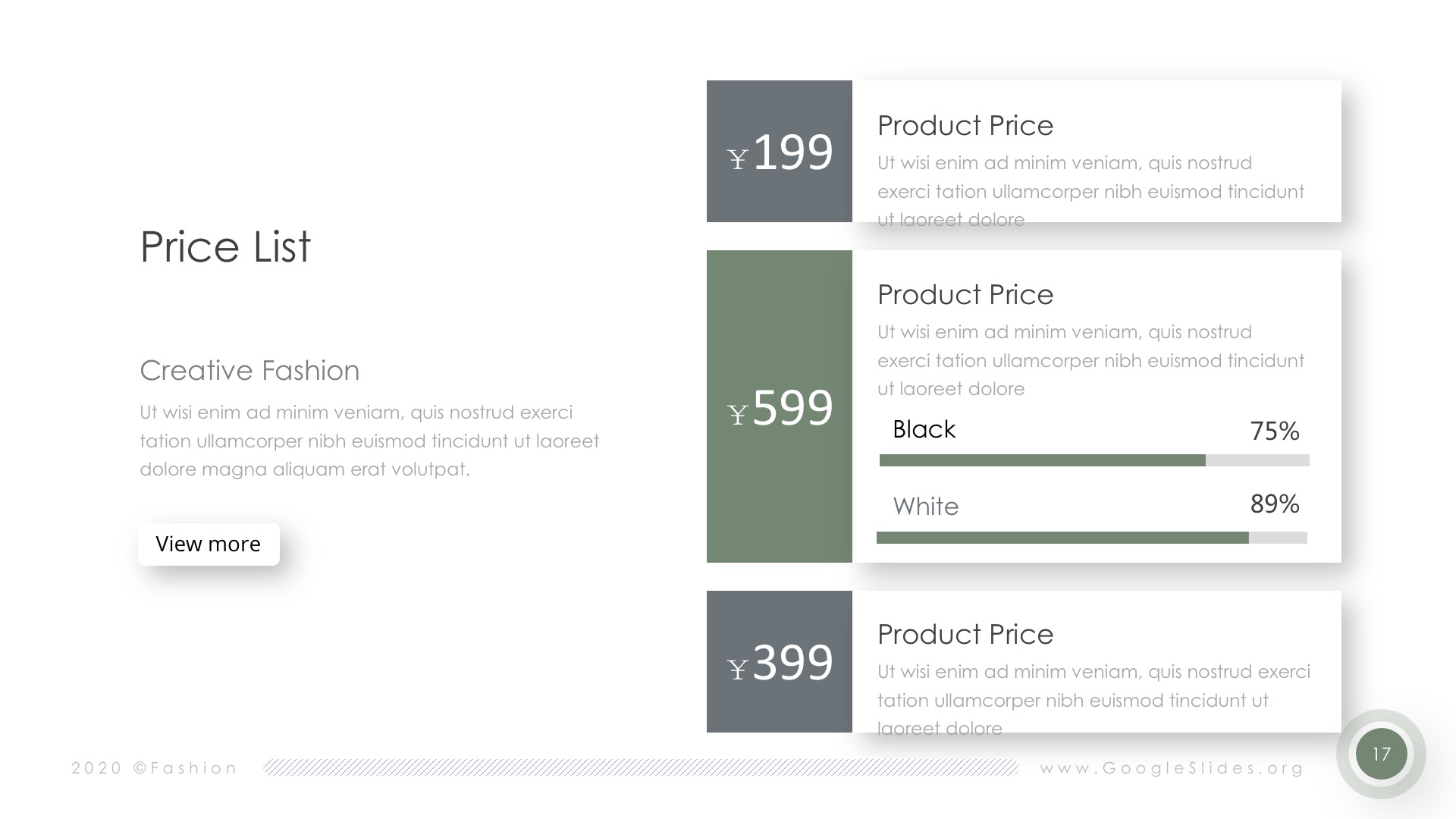This screenshot has width=1456, height=819.
Task: Click the hatched footer divider strip
Action: pos(641,767)
